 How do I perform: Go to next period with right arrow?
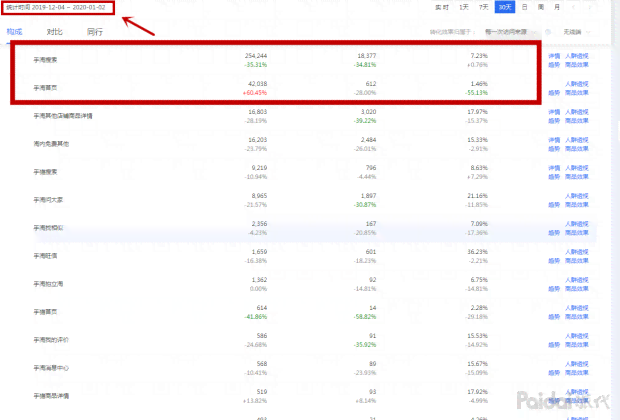[x=590, y=8]
